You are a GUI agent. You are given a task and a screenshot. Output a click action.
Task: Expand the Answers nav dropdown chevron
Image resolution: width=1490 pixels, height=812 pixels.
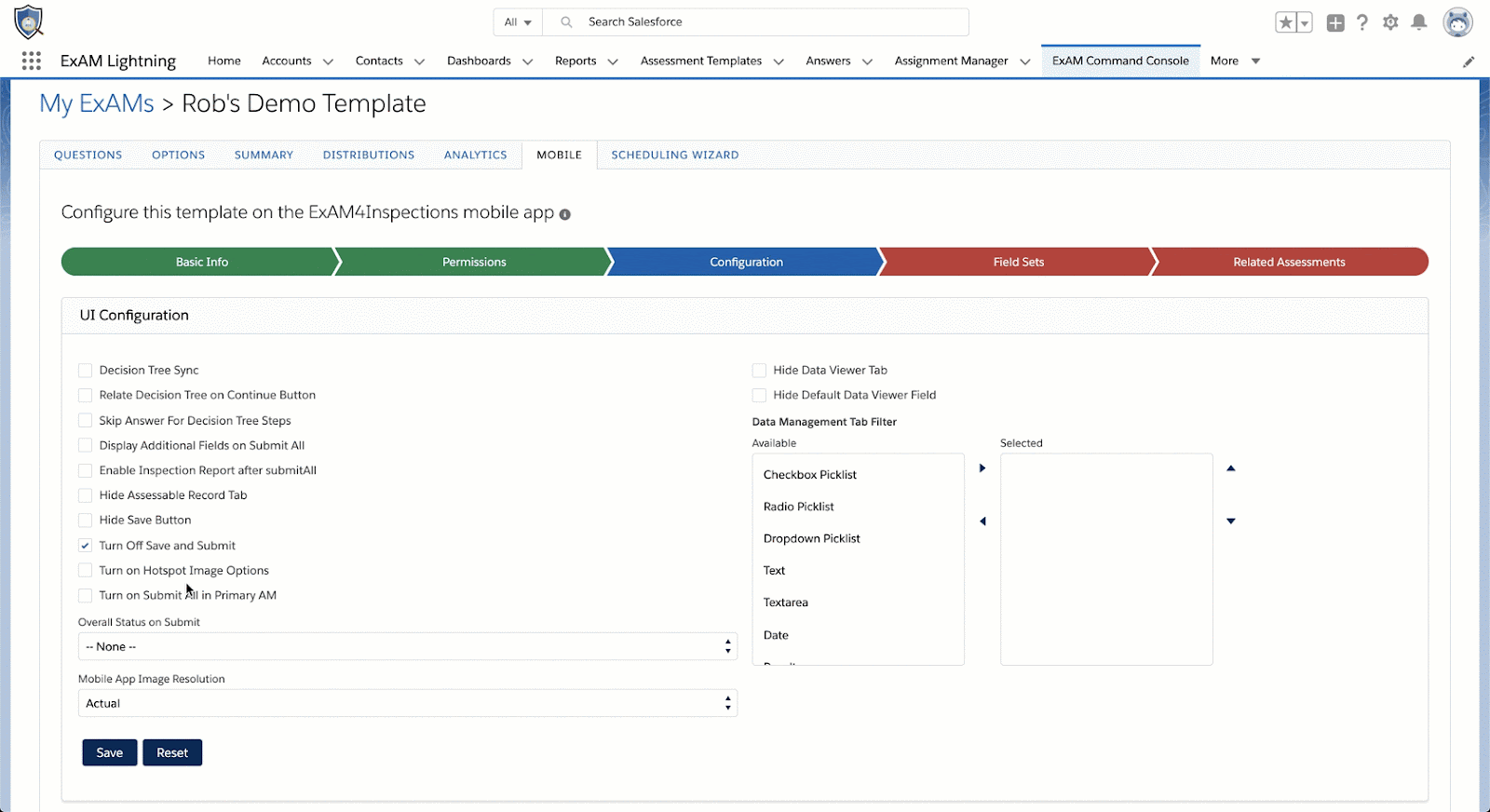click(867, 61)
